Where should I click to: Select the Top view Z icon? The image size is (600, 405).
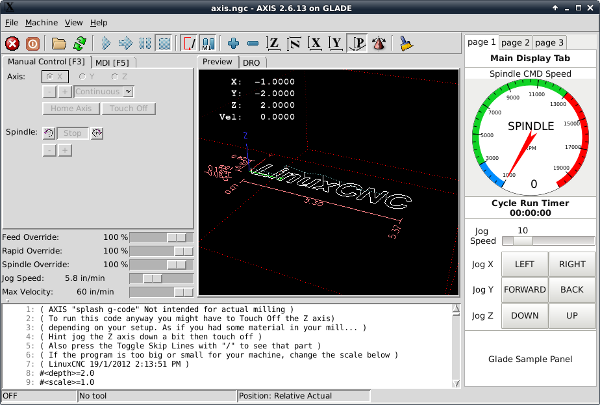[x=273, y=44]
